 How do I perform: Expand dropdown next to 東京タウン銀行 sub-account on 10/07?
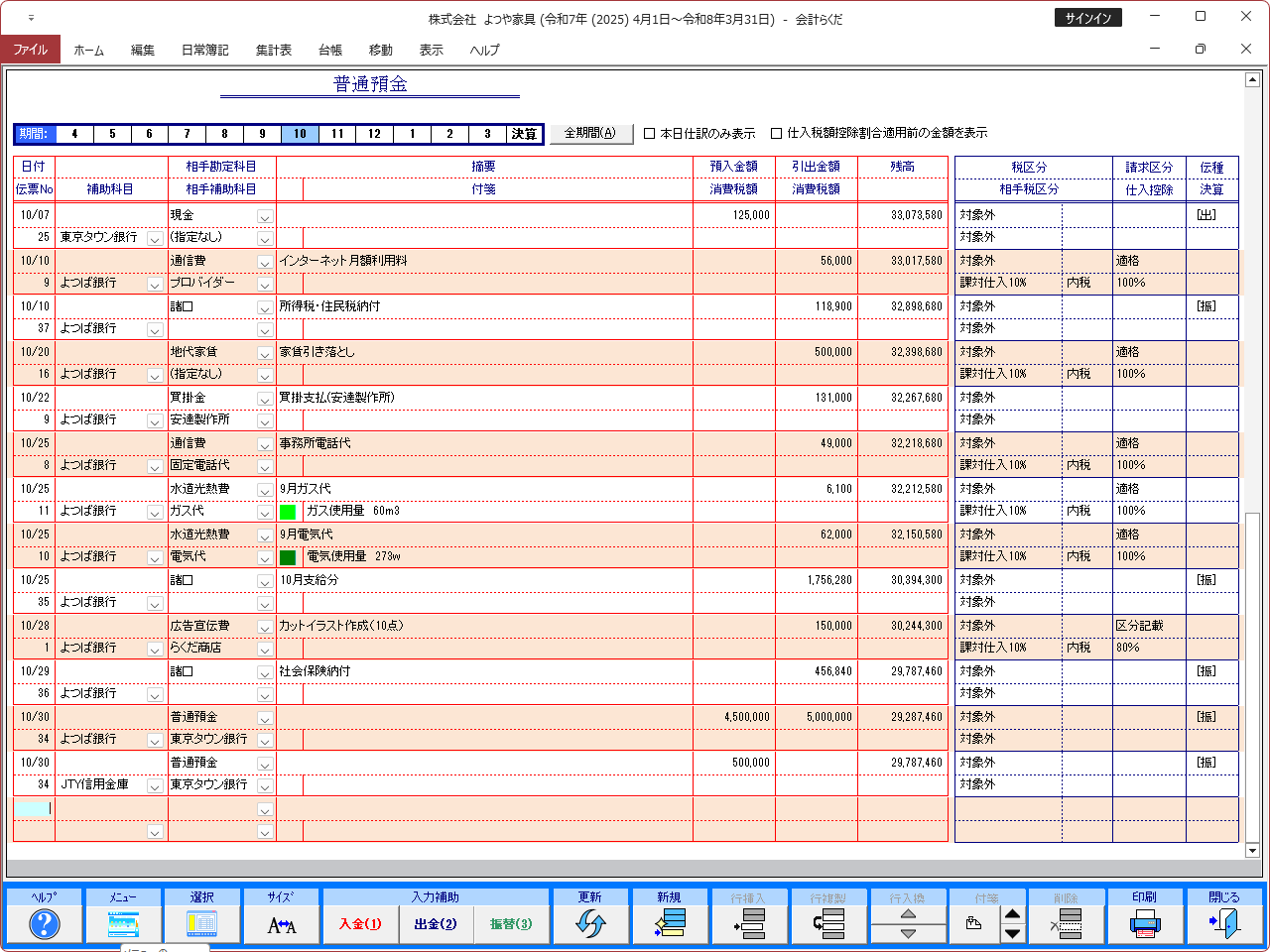tap(155, 239)
